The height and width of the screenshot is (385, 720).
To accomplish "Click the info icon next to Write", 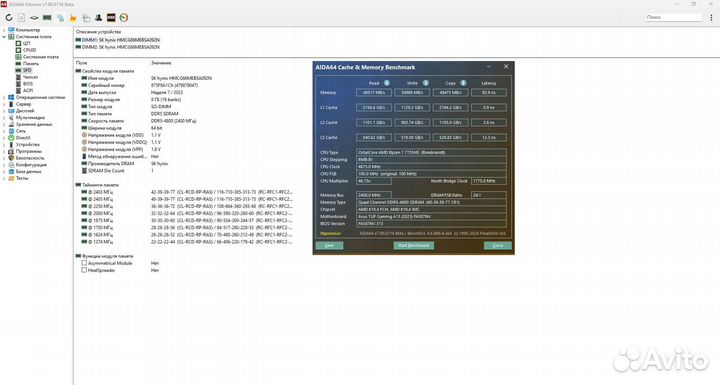I will point(425,83).
